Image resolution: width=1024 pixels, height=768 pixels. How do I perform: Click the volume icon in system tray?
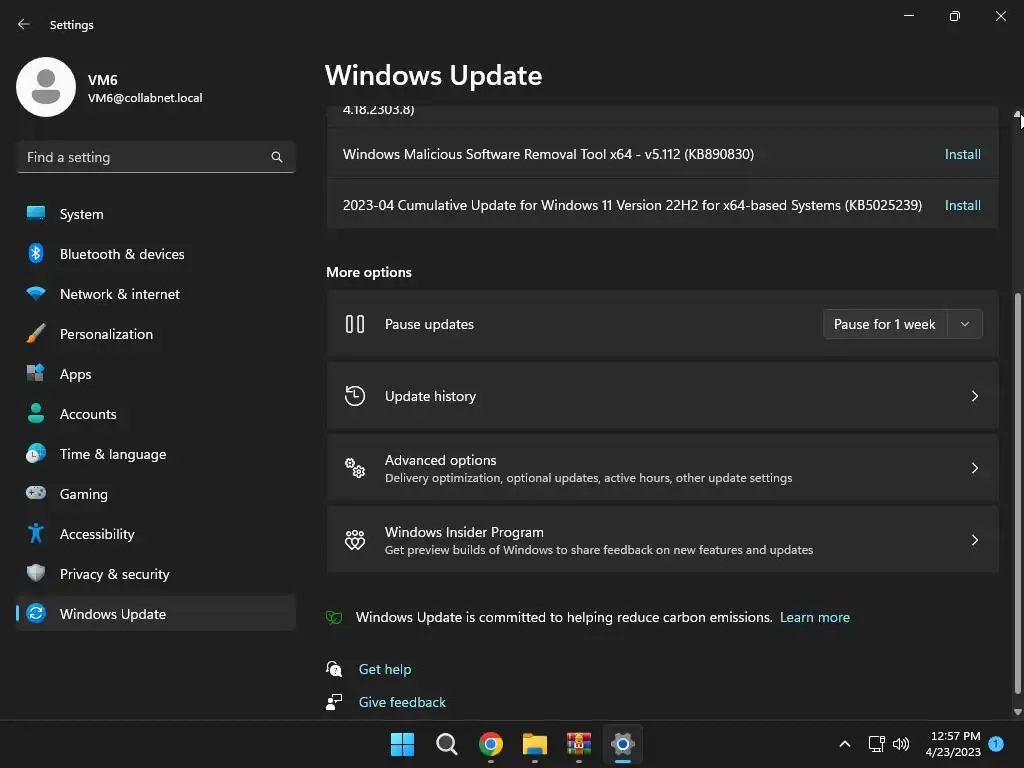point(901,744)
